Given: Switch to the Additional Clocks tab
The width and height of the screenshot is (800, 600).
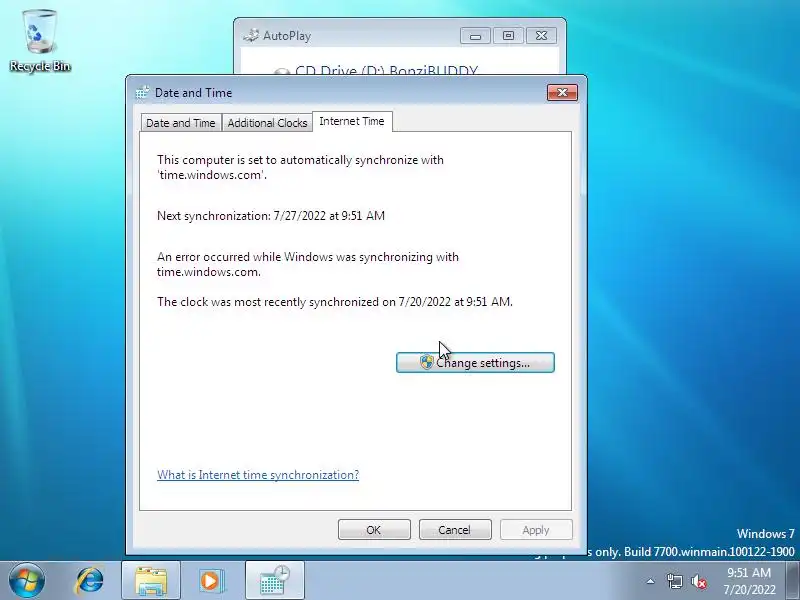Looking at the screenshot, I should [x=267, y=123].
